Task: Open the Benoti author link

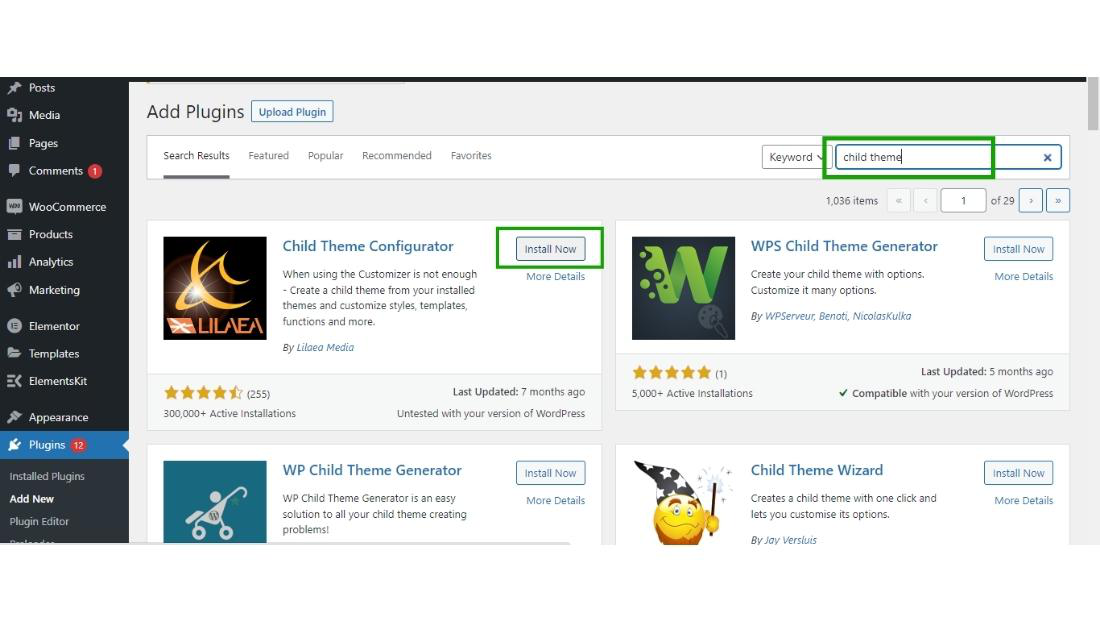Action: click(x=833, y=317)
